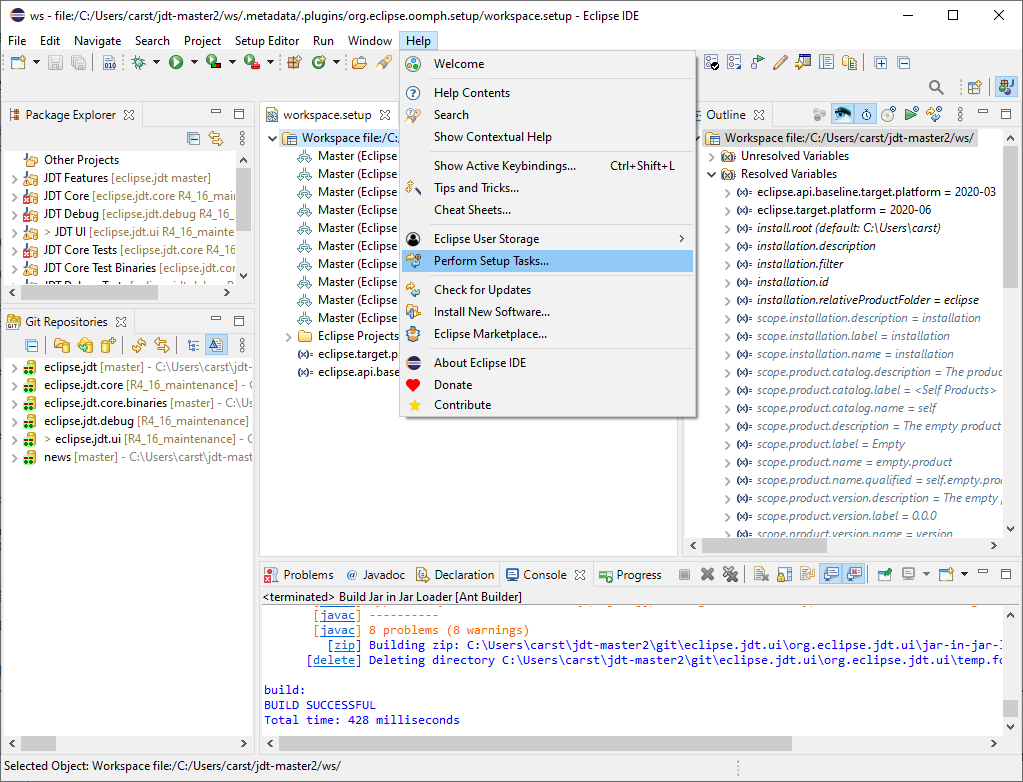The height and width of the screenshot is (782, 1023).
Task: Click the Clone Git Repository icon
Action: (85, 345)
